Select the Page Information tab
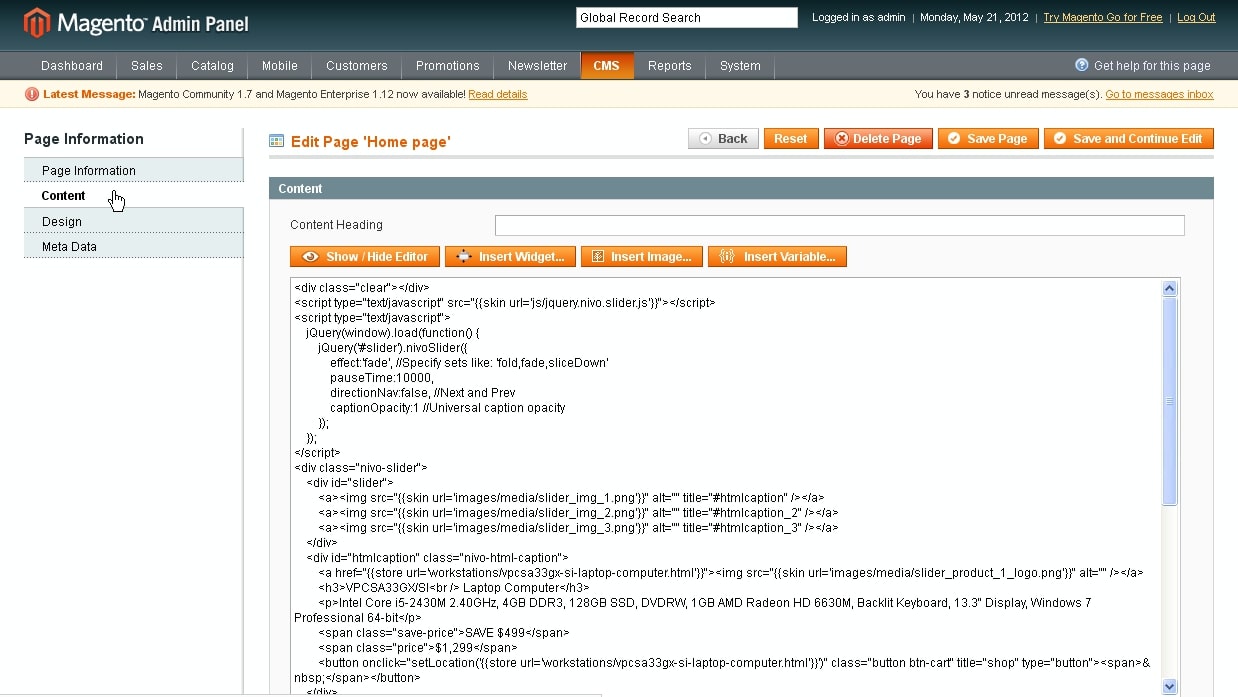The width and height of the screenshot is (1238, 697). [134, 170]
